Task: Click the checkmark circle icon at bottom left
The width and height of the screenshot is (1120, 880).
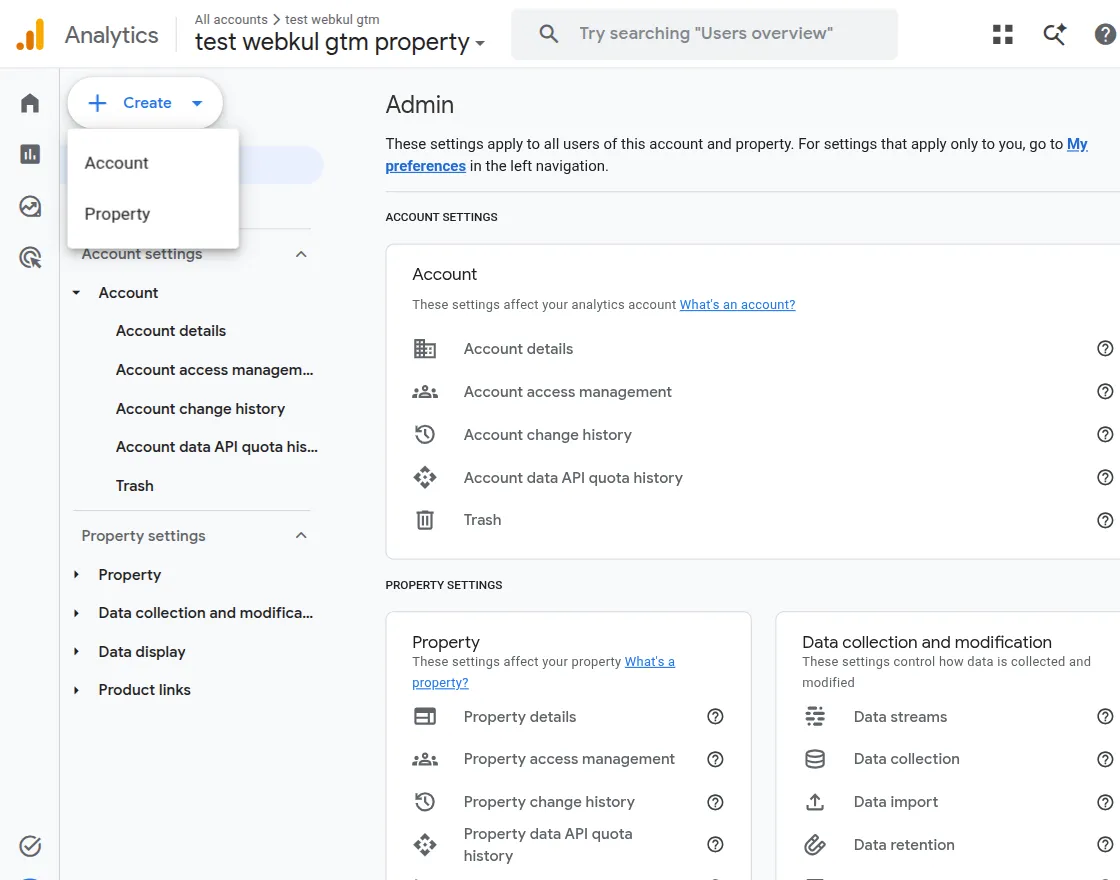Action: (30, 846)
